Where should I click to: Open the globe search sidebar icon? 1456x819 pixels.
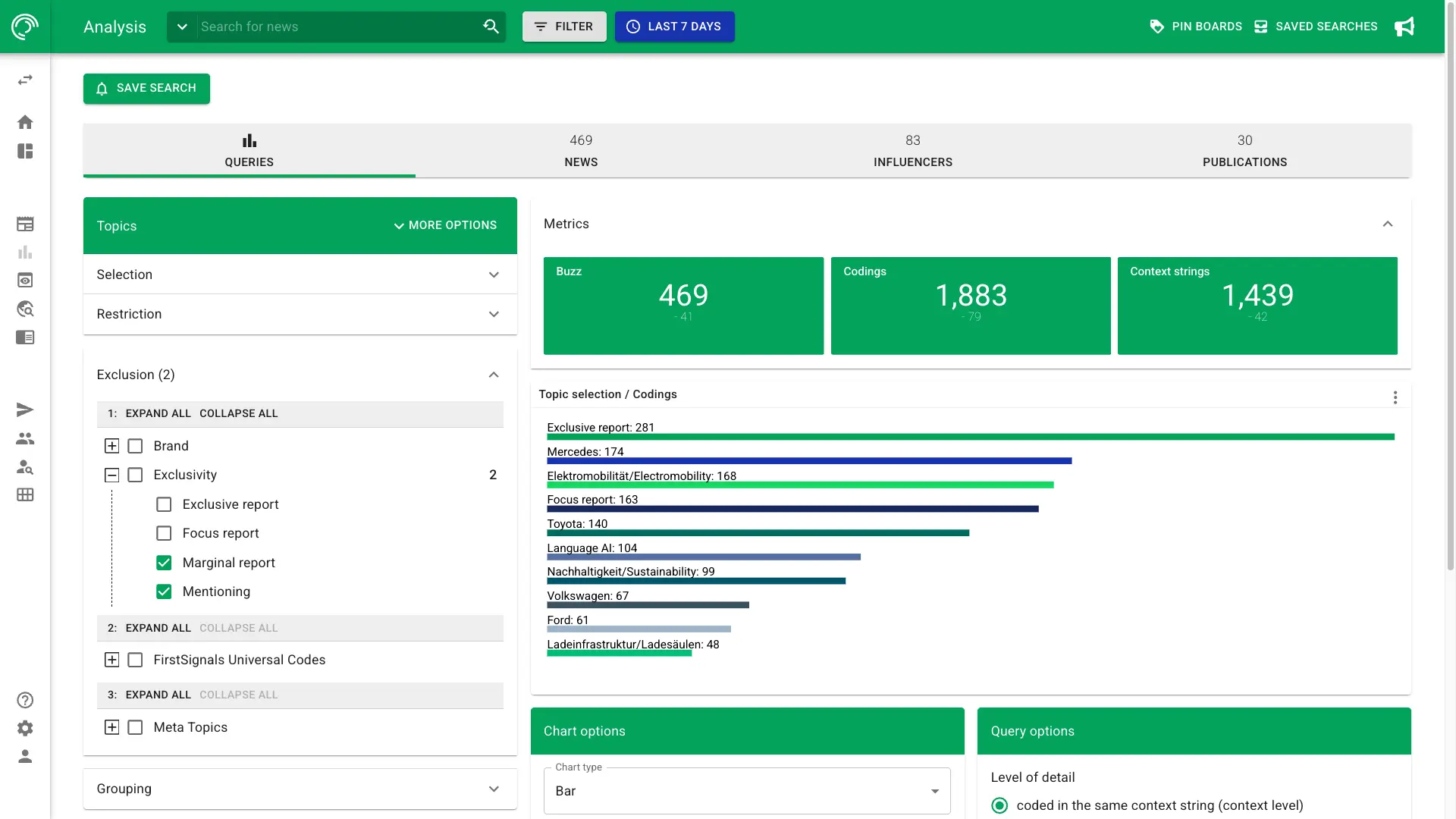coord(25,309)
